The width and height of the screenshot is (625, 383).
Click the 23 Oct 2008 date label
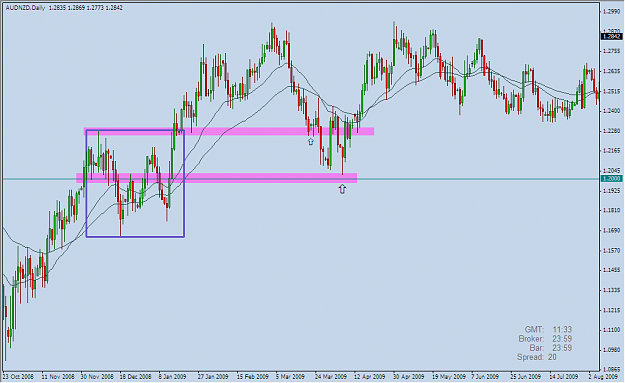(x=18, y=377)
